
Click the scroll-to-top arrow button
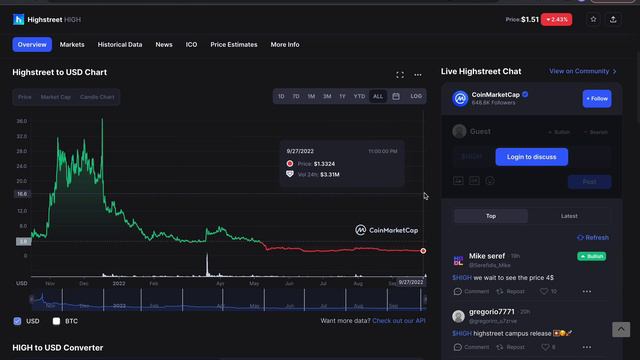click(621, 329)
